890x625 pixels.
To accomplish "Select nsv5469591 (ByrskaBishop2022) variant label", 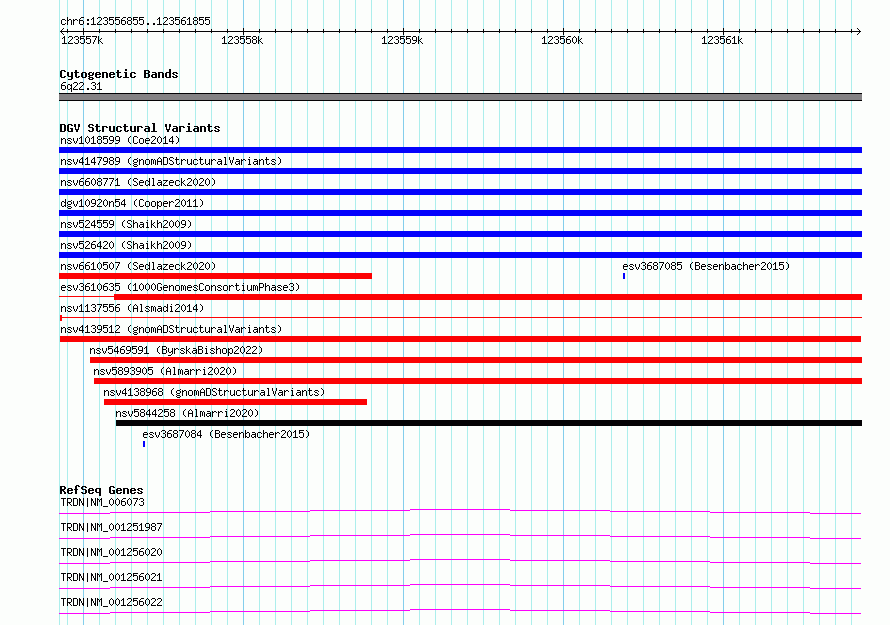I will [176, 350].
